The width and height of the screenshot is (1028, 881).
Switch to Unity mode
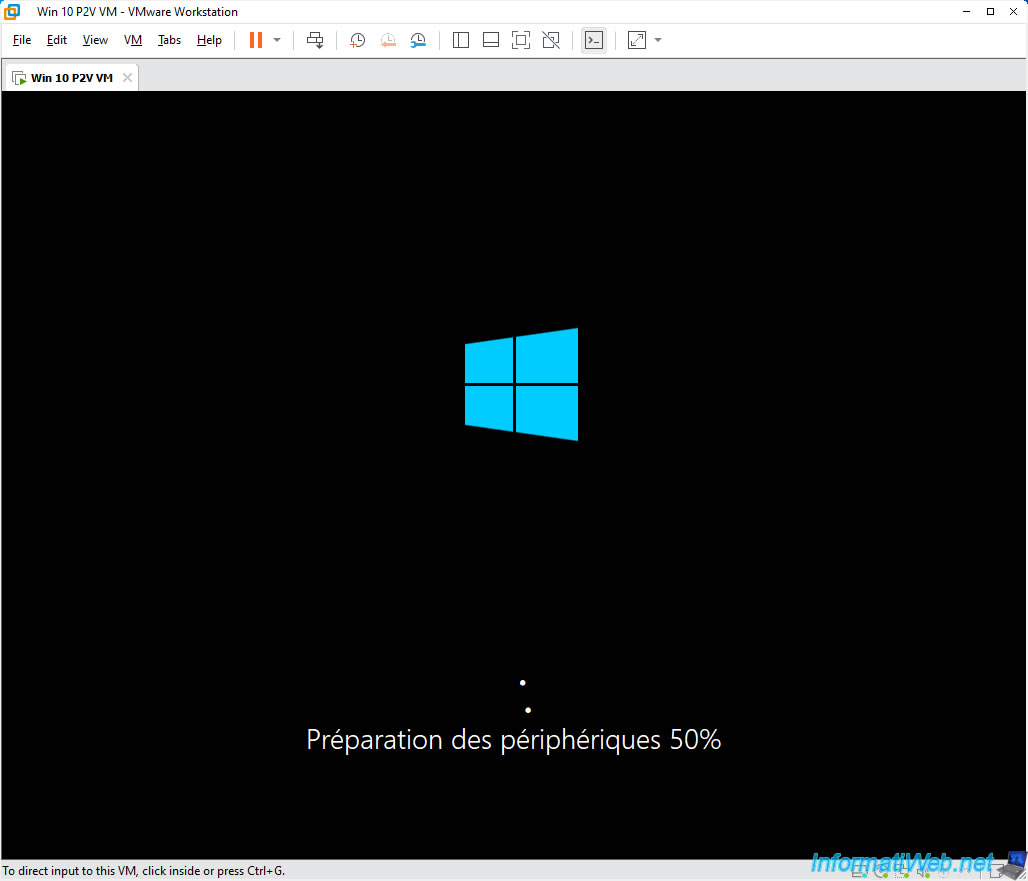pyautogui.click(x=551, y=40)
